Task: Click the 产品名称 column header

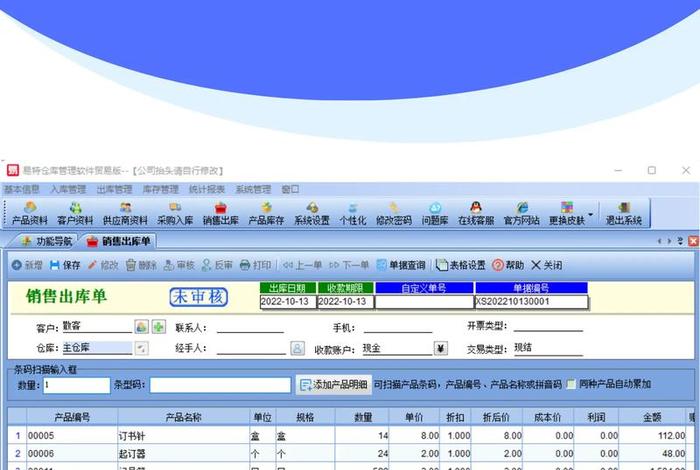Action: pyautogui.click(x=183, y=417)
